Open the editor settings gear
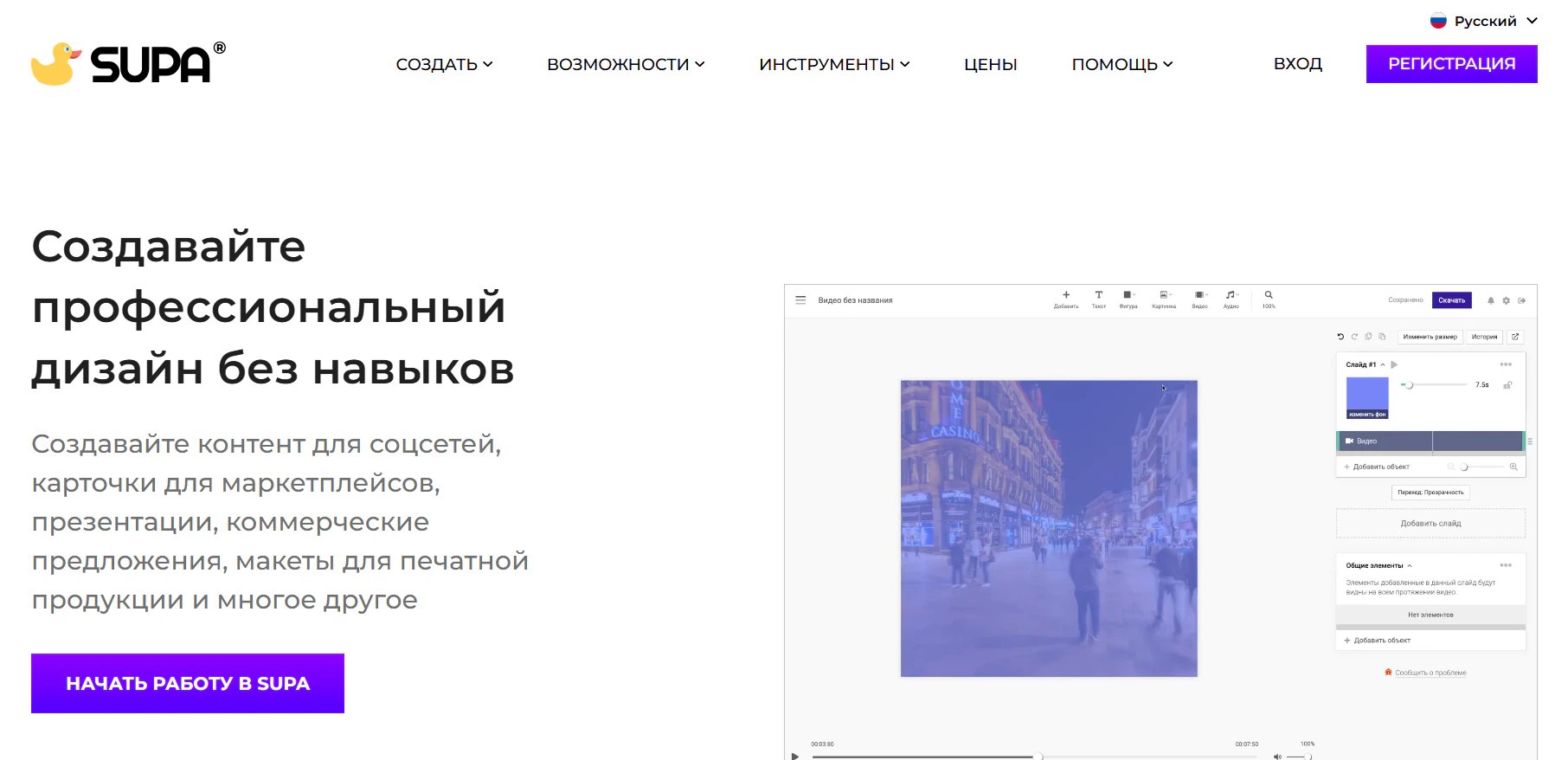Viewport: 1568px width, 760px height. 1507,301
